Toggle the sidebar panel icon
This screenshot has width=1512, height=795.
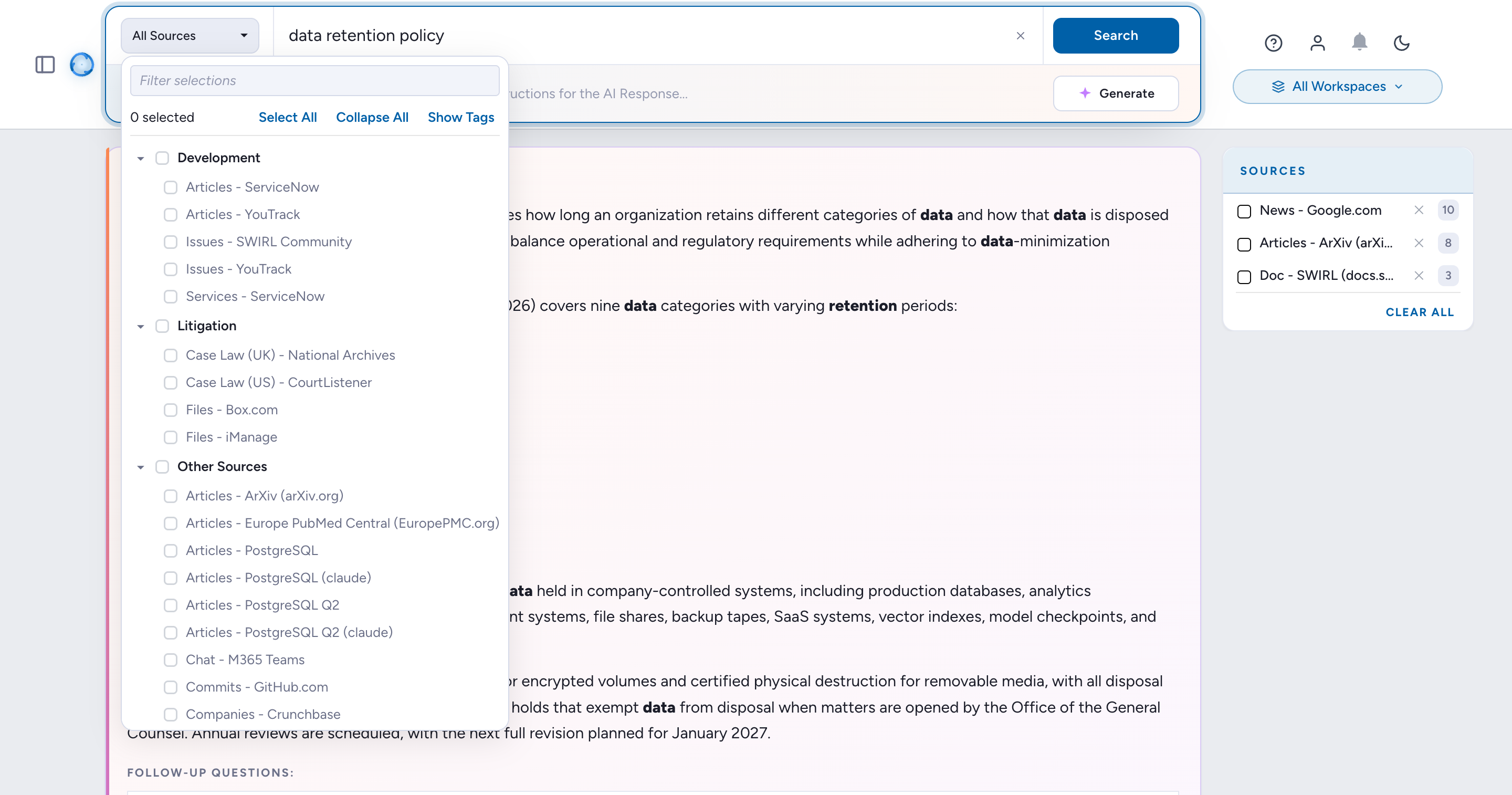click(x=45, y=65)
